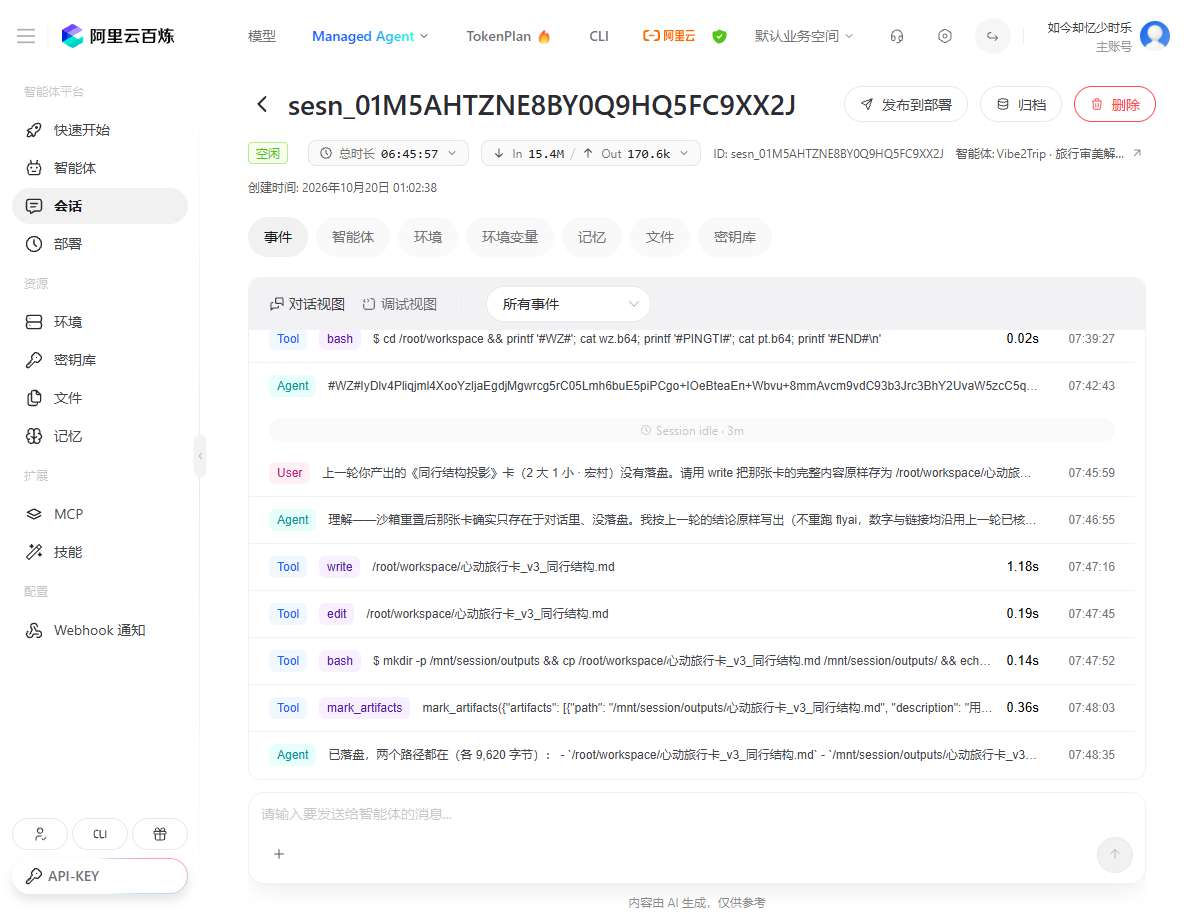Switch to 调试视图
This screenshot has height=912, width=1204.
click(399, 304)
